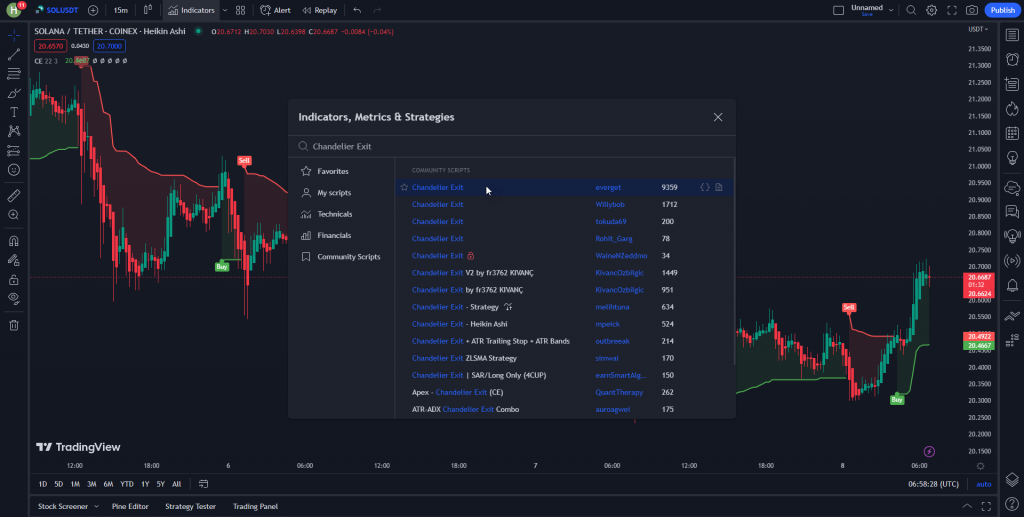This screenshot has width=1024, height=517.
Task: Close the Indicators dialog
Action: (x=718, y=117)
